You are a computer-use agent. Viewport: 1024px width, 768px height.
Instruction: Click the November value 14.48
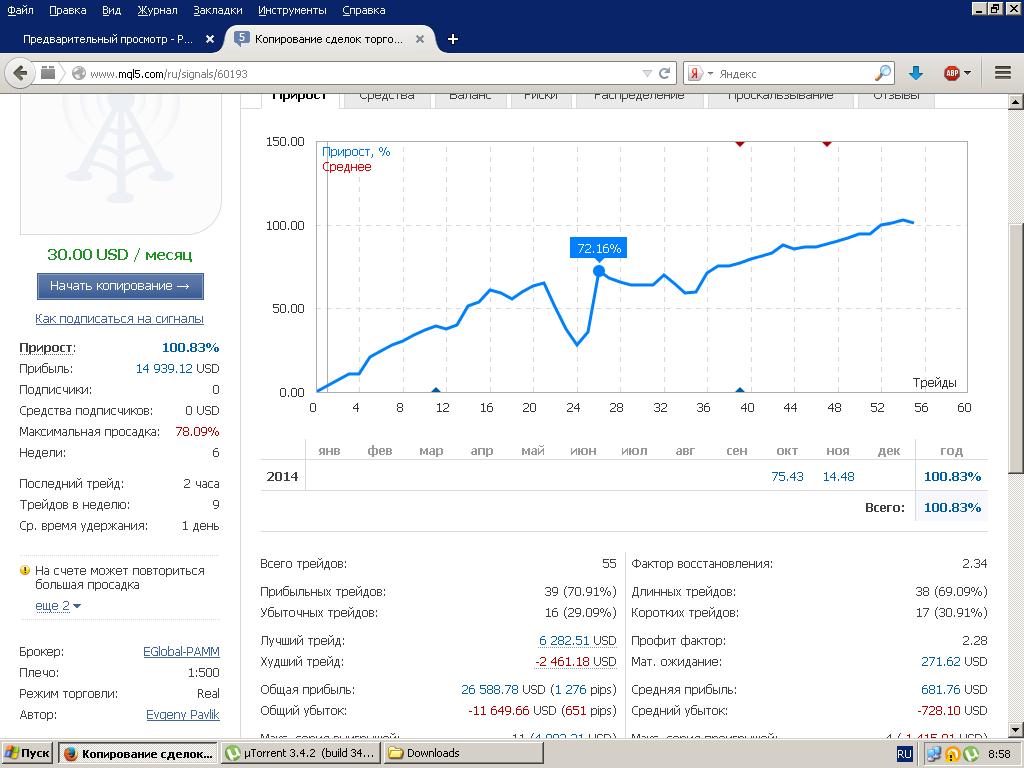click(x=839, y=477)
